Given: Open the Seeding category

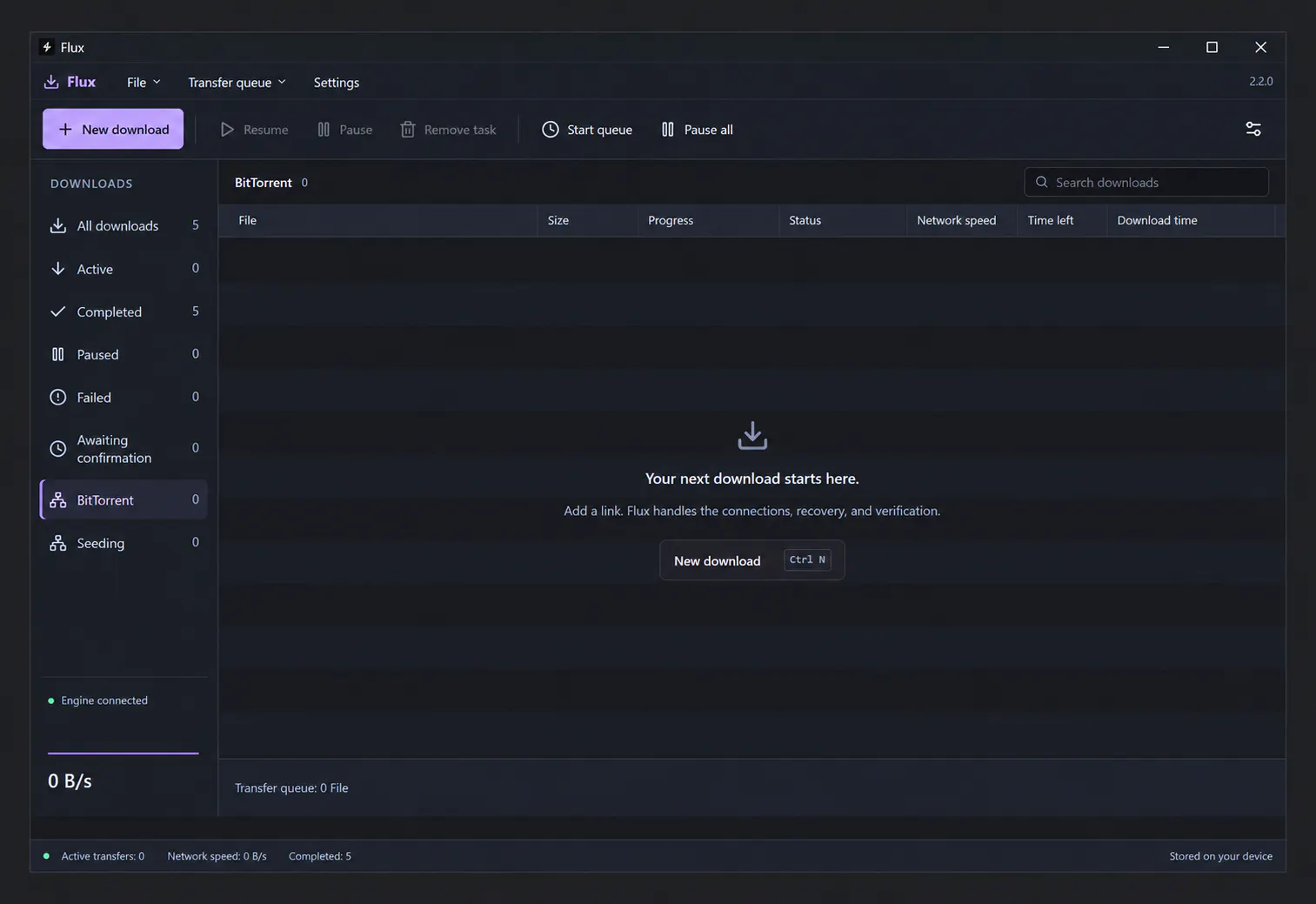Looking at the screenshot, I should click(x=124, y=543).
